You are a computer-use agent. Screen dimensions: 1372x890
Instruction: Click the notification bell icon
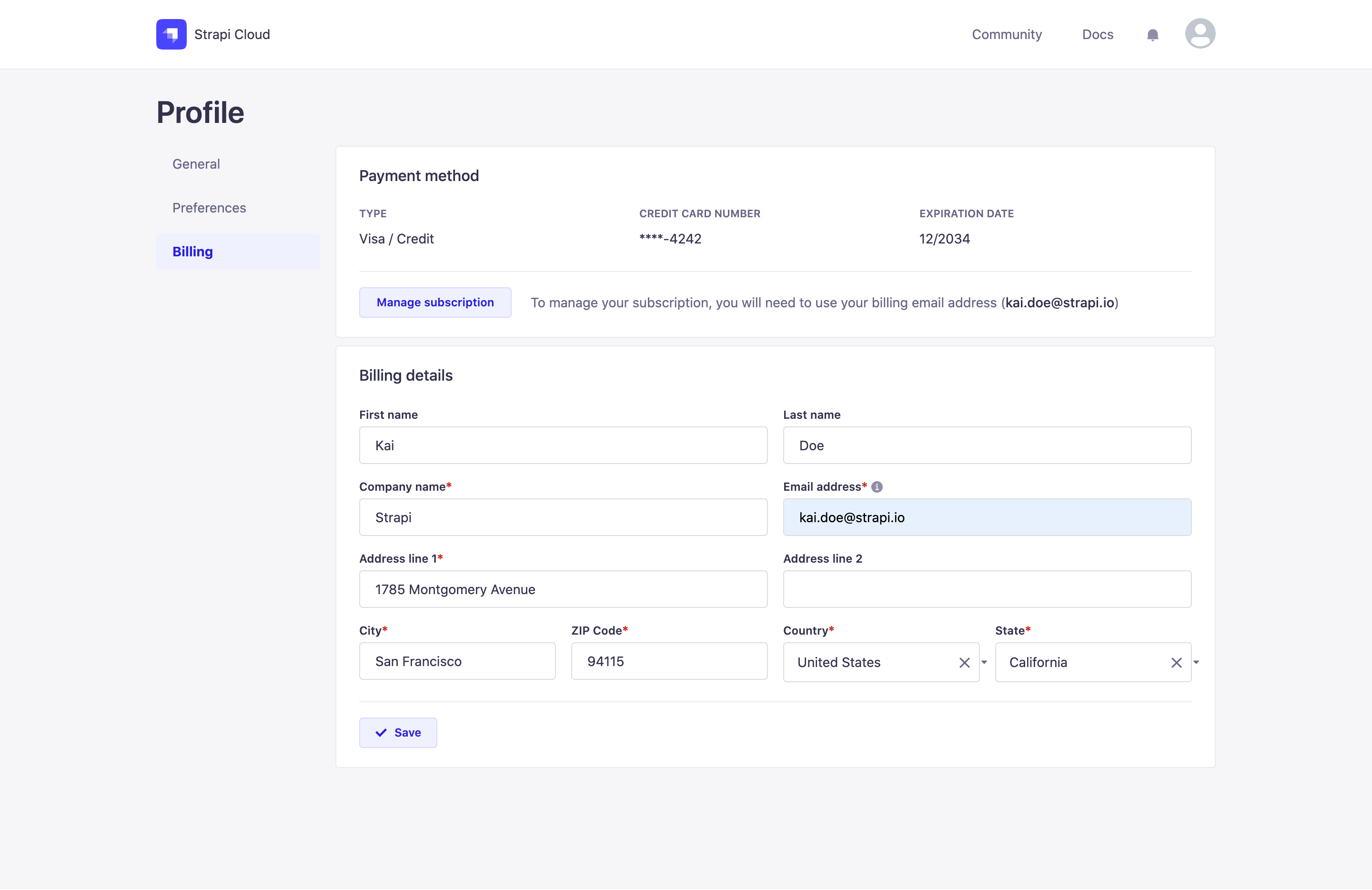pyautogui.click(x=1152, y=34)
